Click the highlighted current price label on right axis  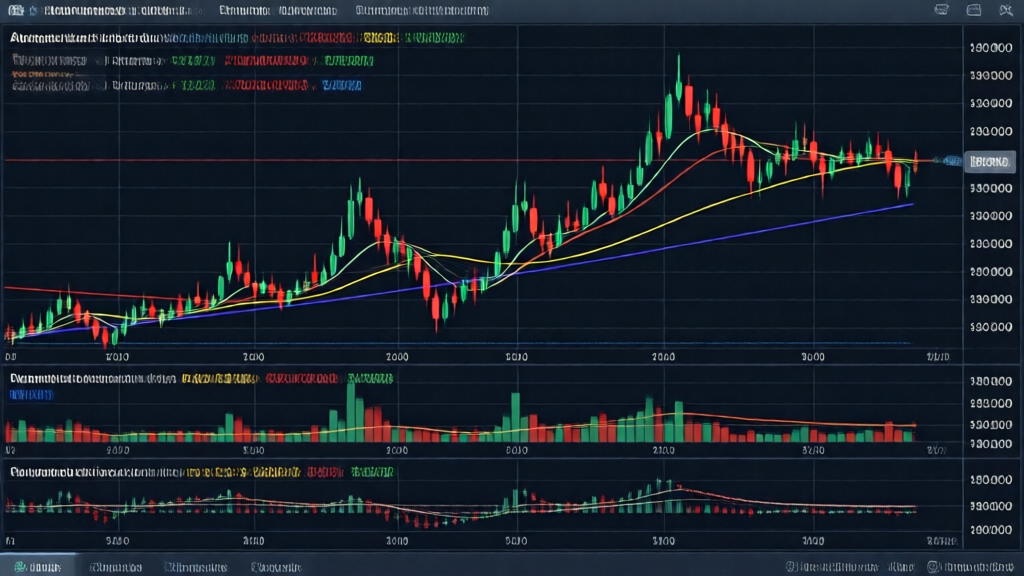[x=990, y=160]
